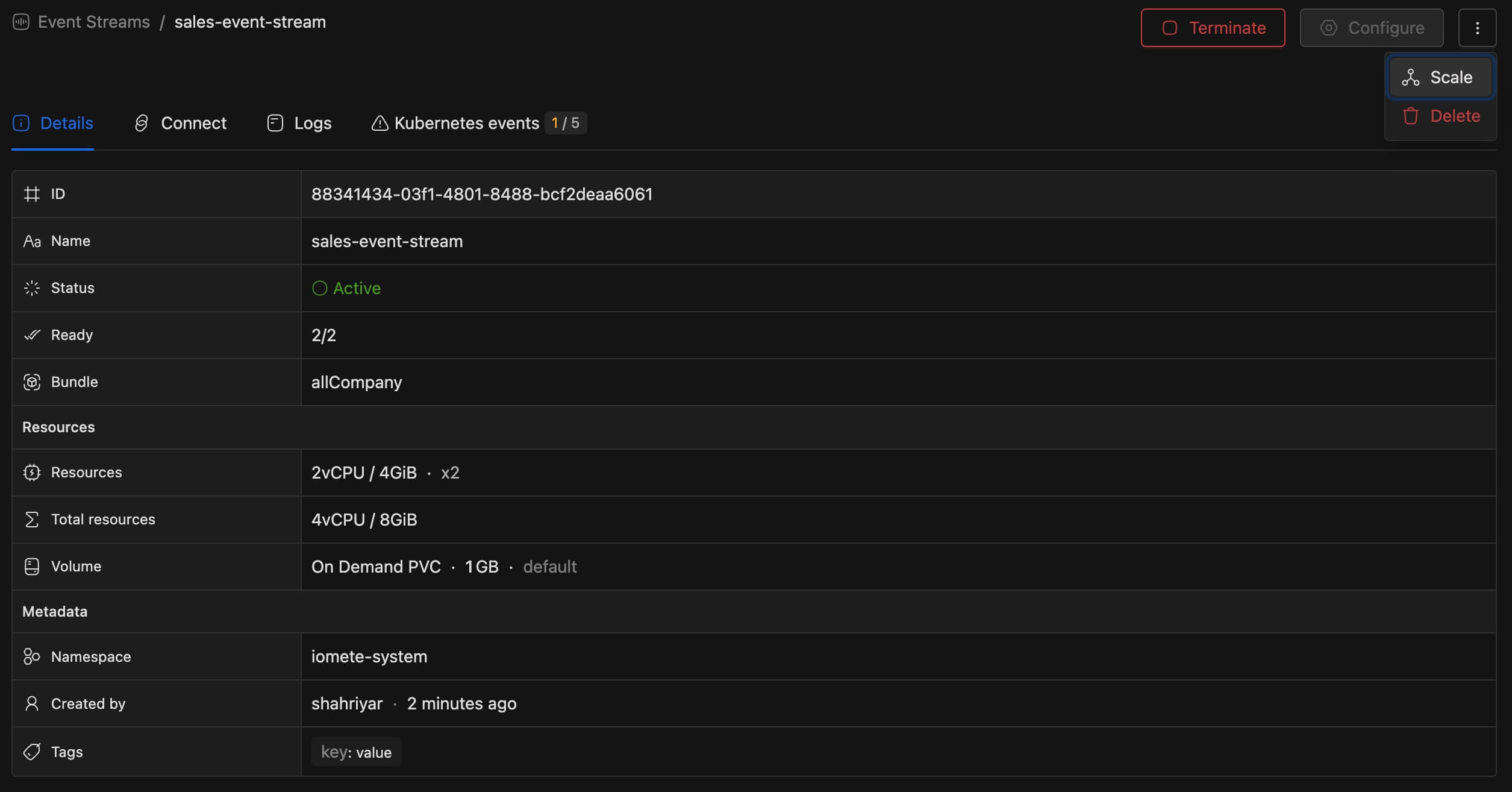The width and height of the screenshot is (1512, 792).
Task: Click the Tags label icon
Action: (32, 752)
